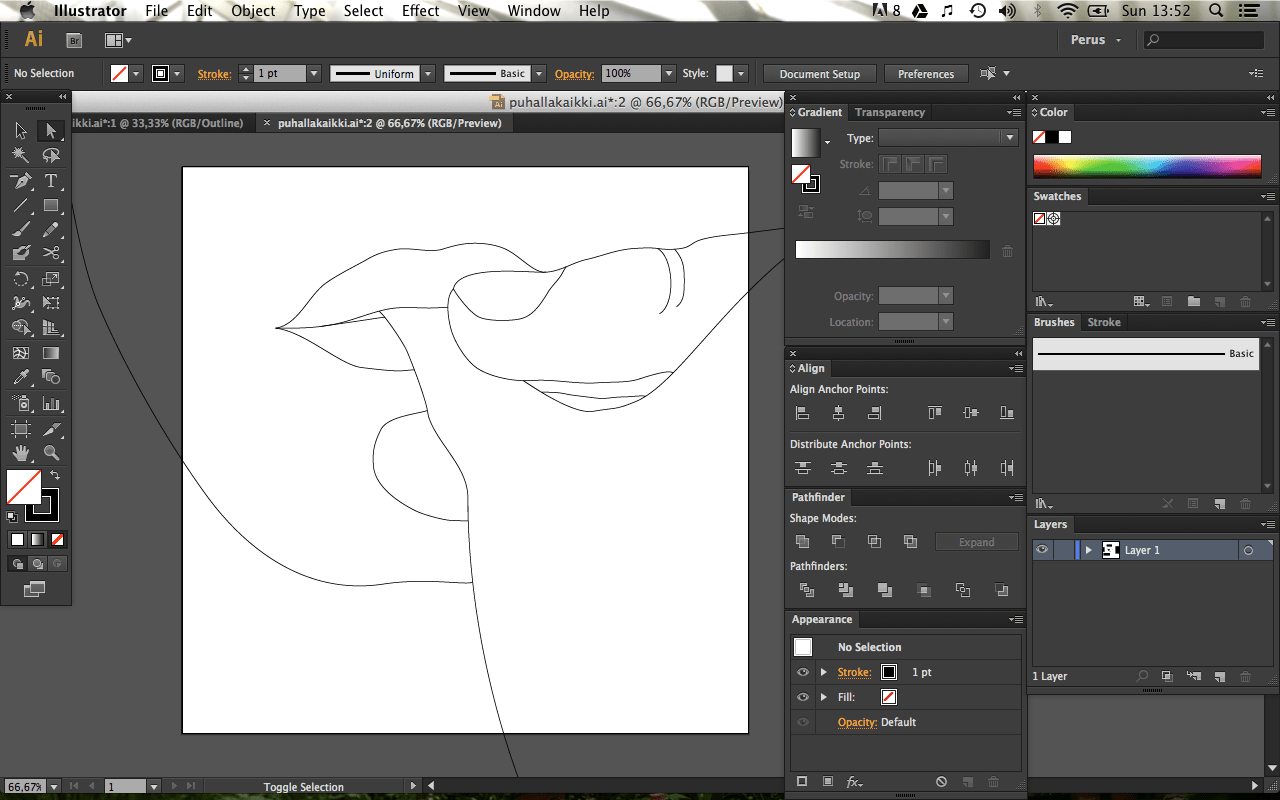Click Horizontal Align Left icon in Align panel

coord(802,413)
